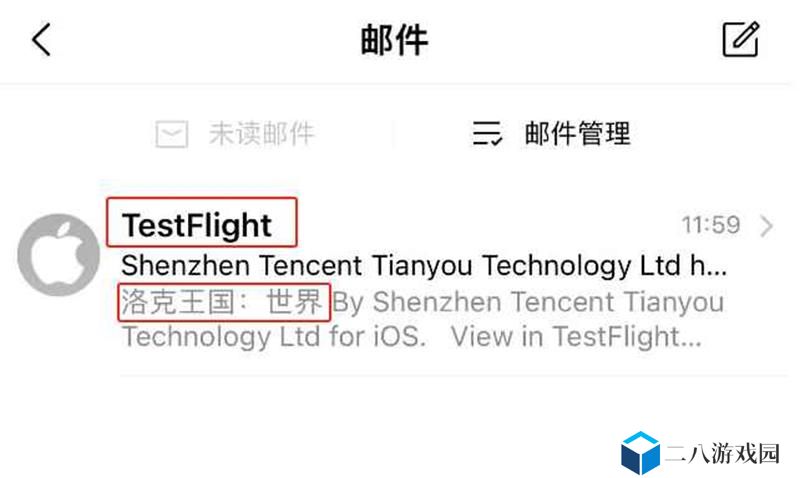Tap the envelope icon for unread mail

click(x=171, y=134)
